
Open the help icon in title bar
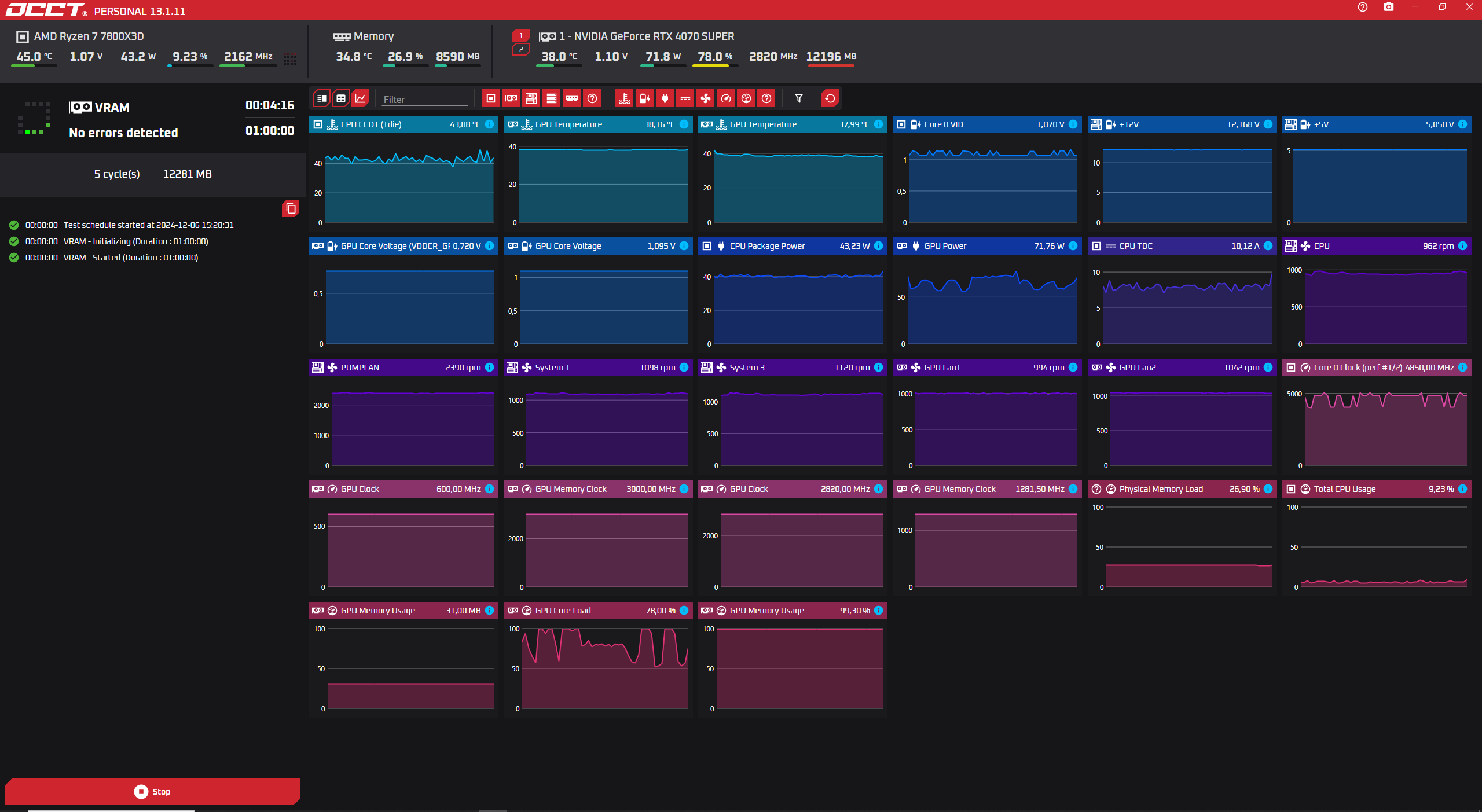tap(1363, 7)
